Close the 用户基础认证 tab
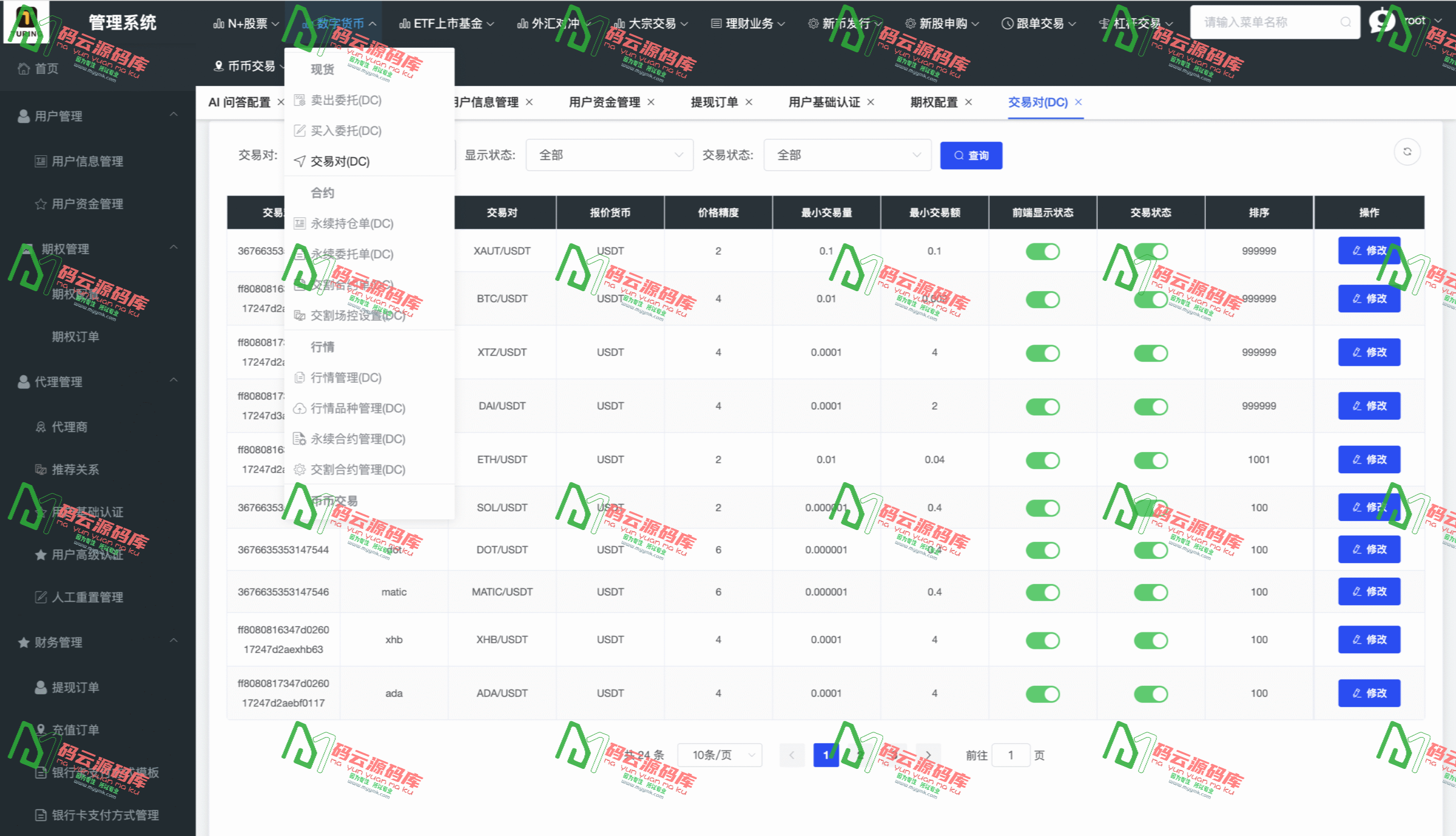 871,102
